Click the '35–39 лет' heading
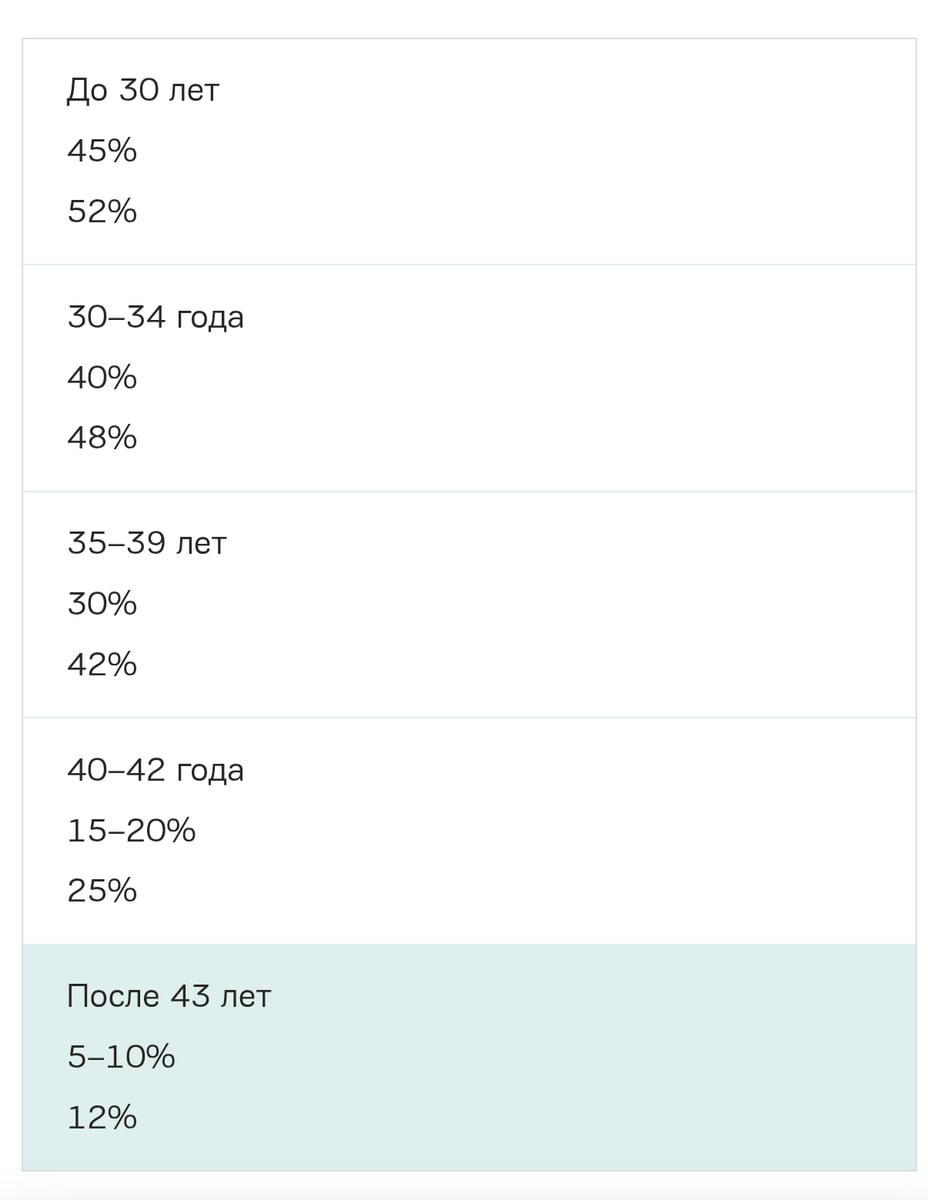928x1200 pixels. click(147, 544)
